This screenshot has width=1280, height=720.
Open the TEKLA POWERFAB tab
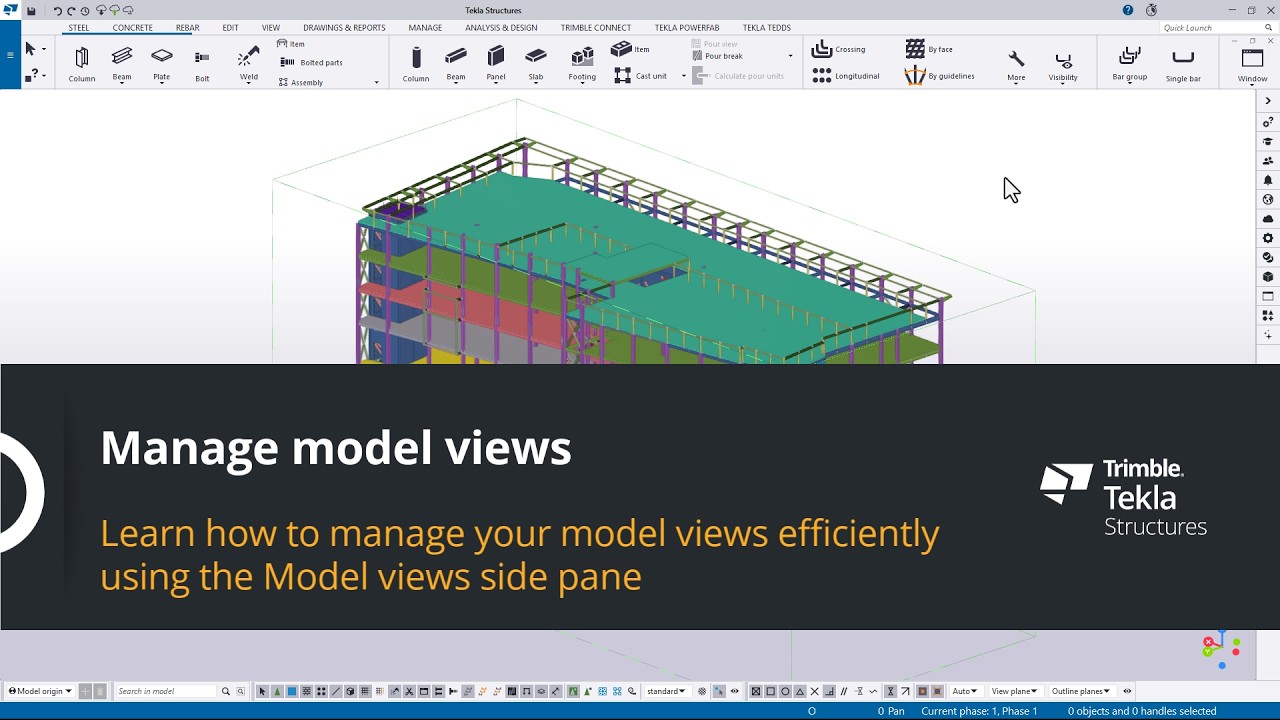[687, 28]
